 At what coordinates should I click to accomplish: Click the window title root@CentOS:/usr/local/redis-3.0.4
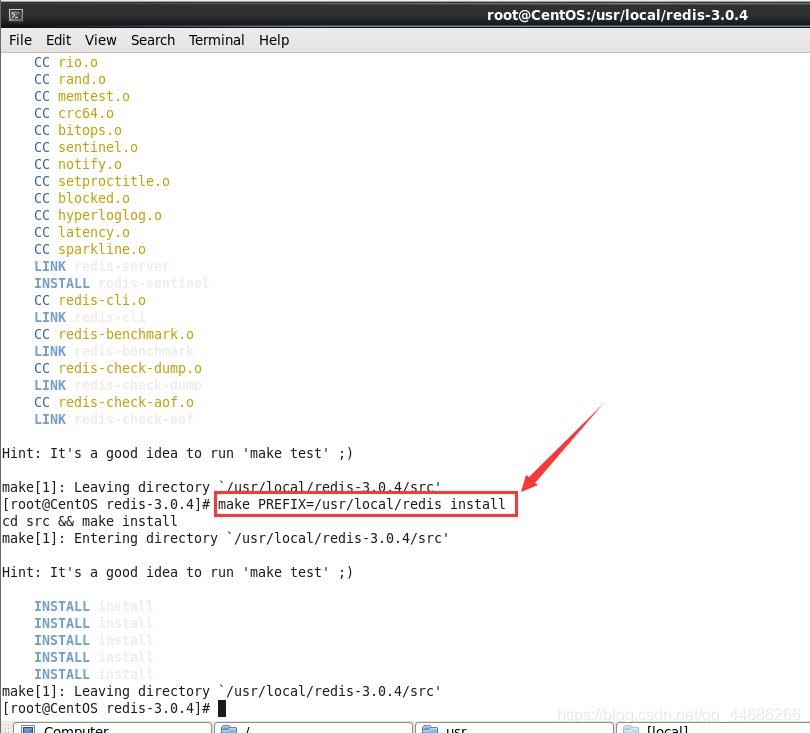point(617,15)
